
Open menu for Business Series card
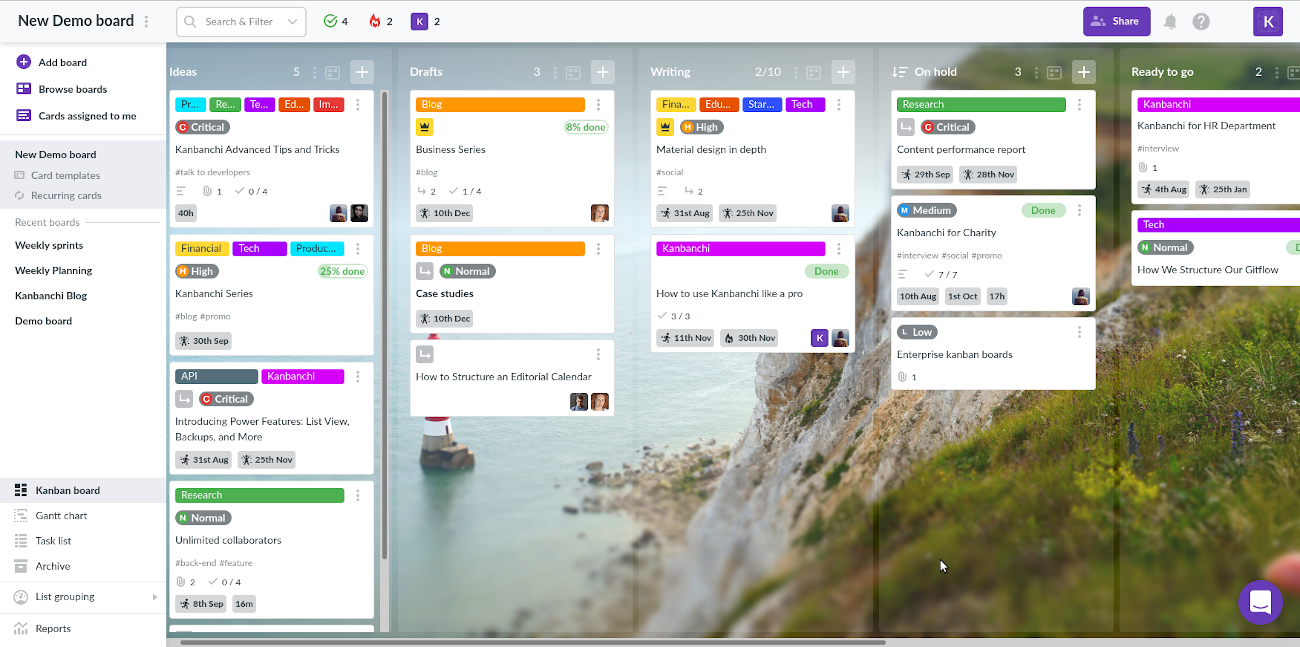(x=598, y=105)
